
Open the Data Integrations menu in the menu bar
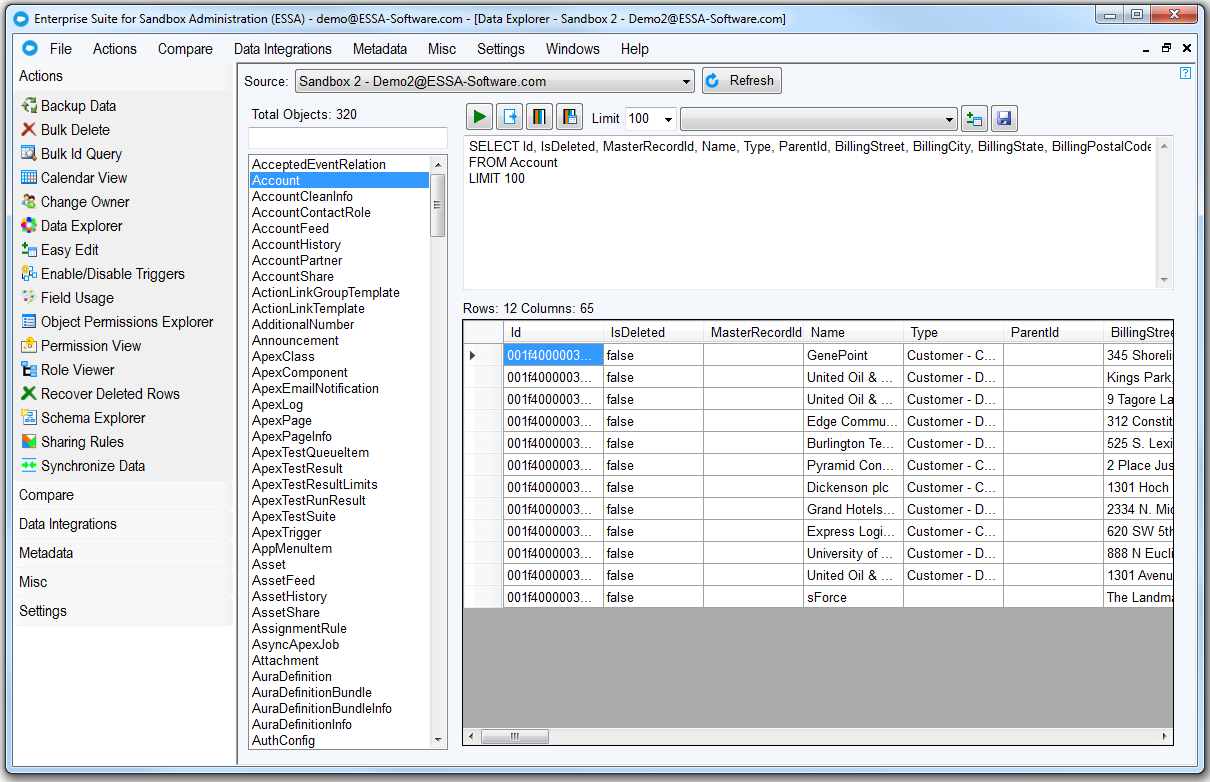(283, 49)
